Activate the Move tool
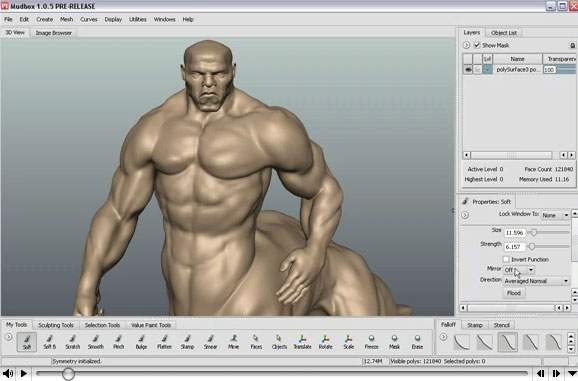Screen dimensions: 578x381 click(x=233, y=342)
